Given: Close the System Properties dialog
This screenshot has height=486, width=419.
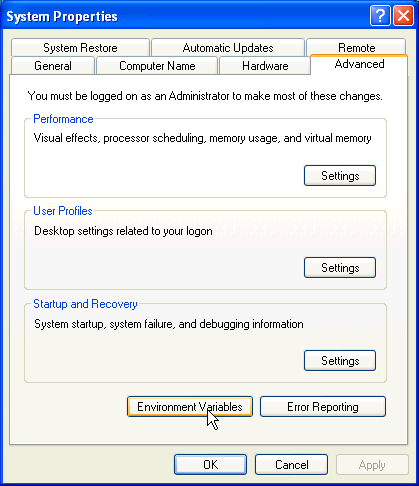Looking at the screenshot, I should (x=403, y=15).
